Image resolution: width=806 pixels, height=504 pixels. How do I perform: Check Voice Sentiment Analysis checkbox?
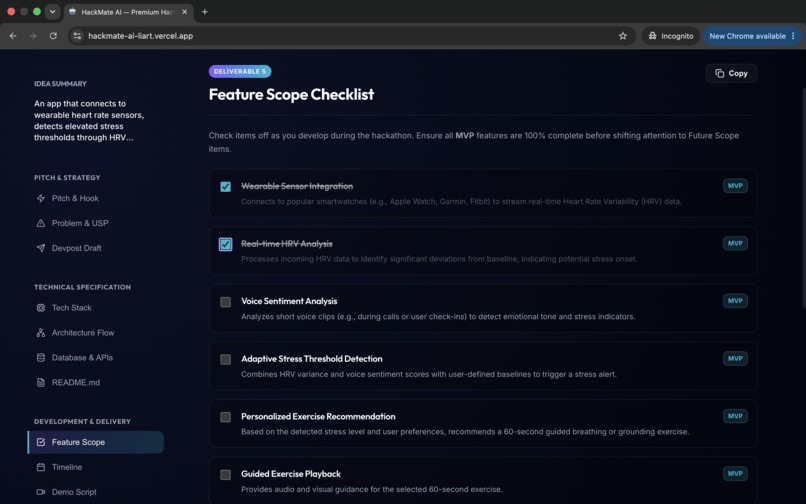[226, 302]
